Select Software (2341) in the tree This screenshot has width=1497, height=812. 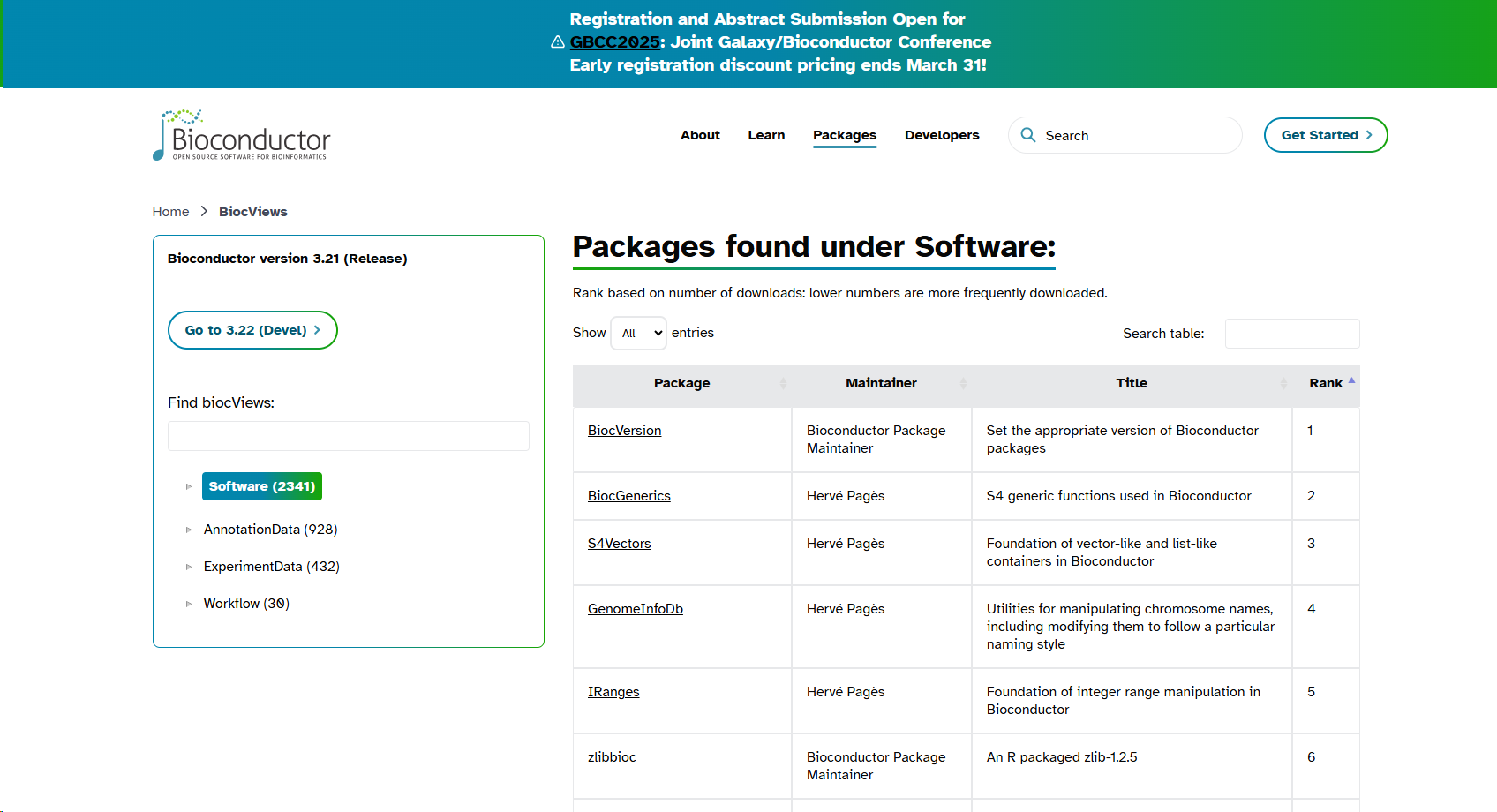tap(262, 486)
